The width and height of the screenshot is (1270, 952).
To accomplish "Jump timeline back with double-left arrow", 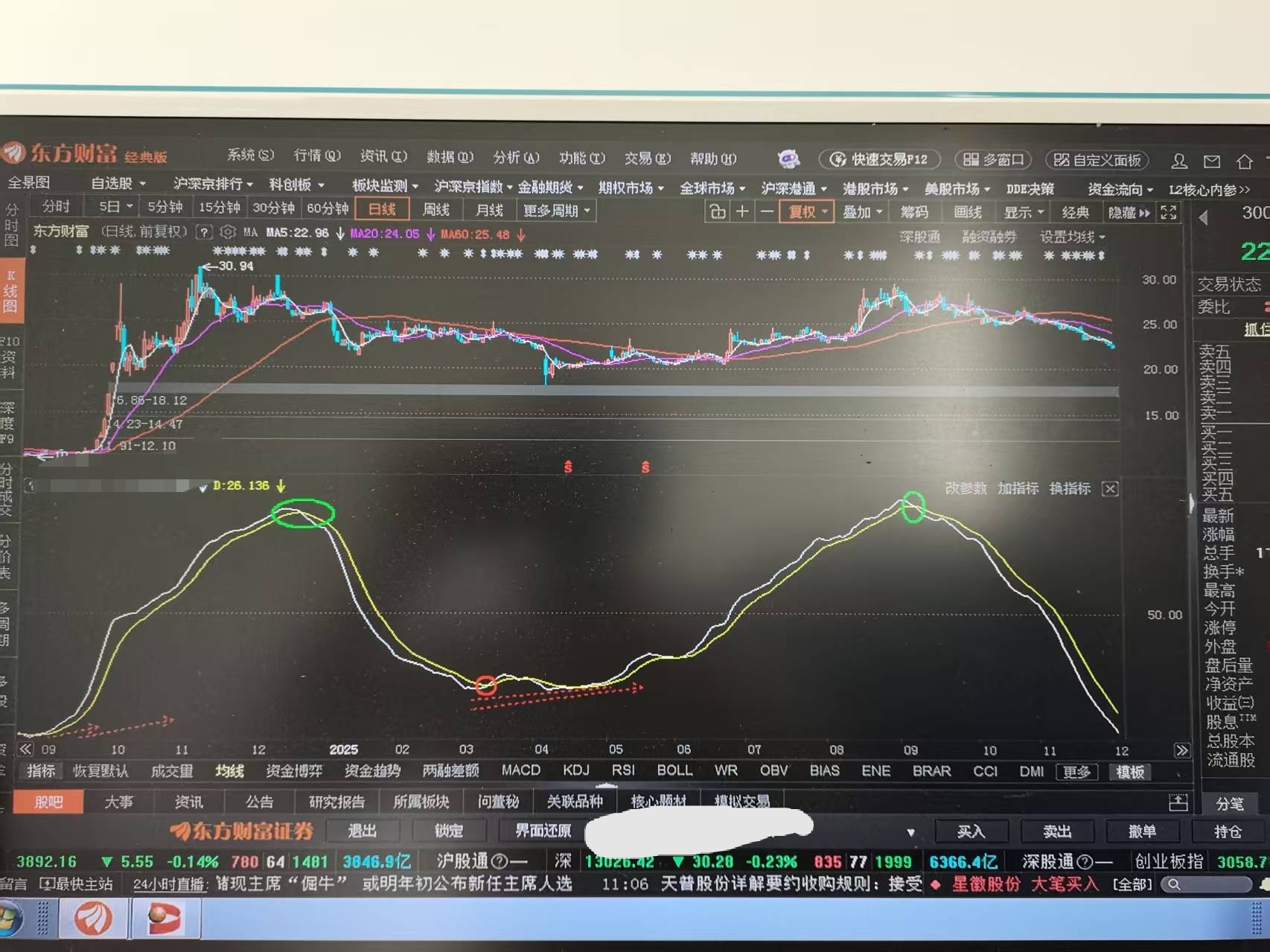I will 26,749.
